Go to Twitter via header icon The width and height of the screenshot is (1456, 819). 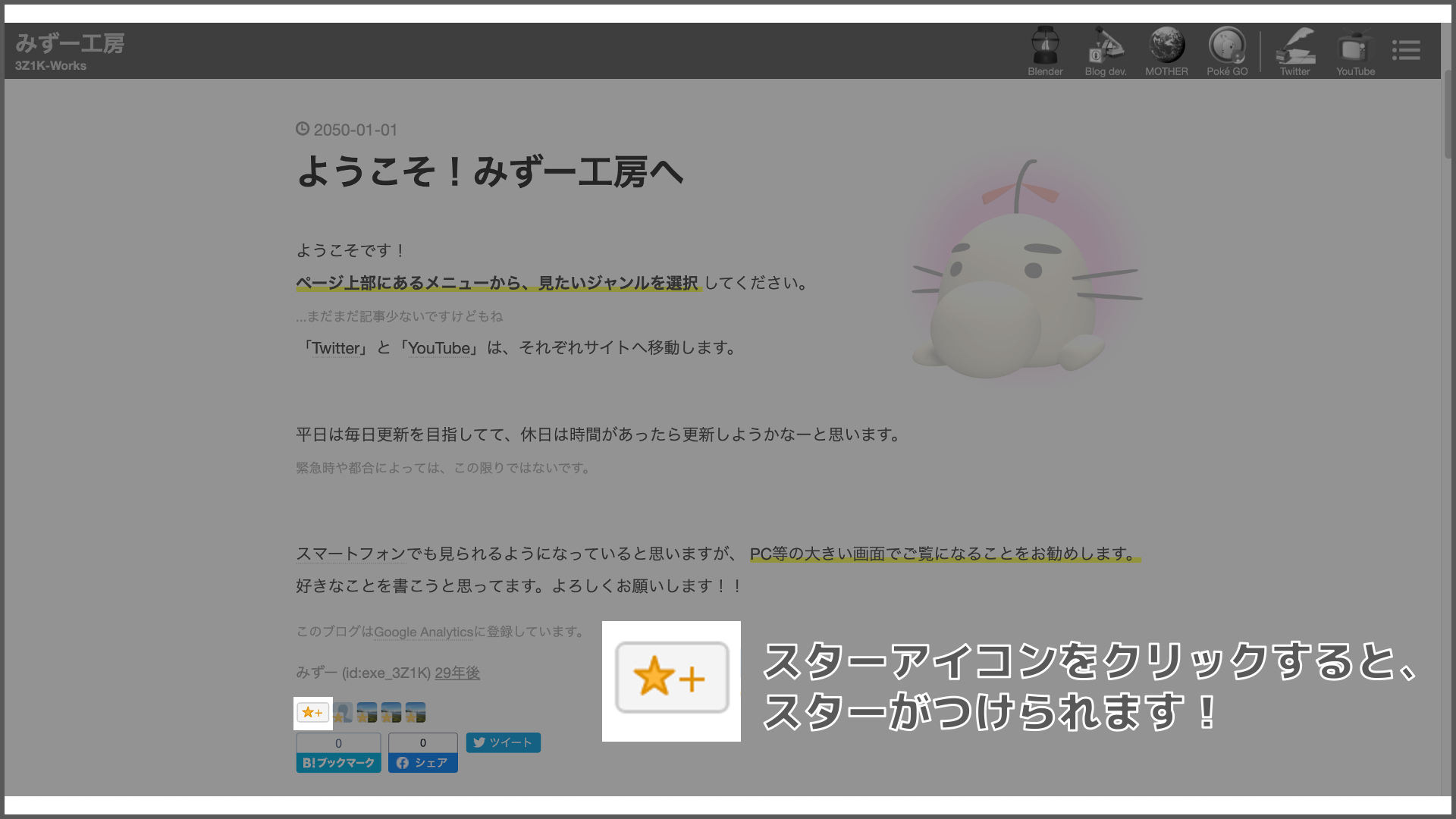(1295, 51)
